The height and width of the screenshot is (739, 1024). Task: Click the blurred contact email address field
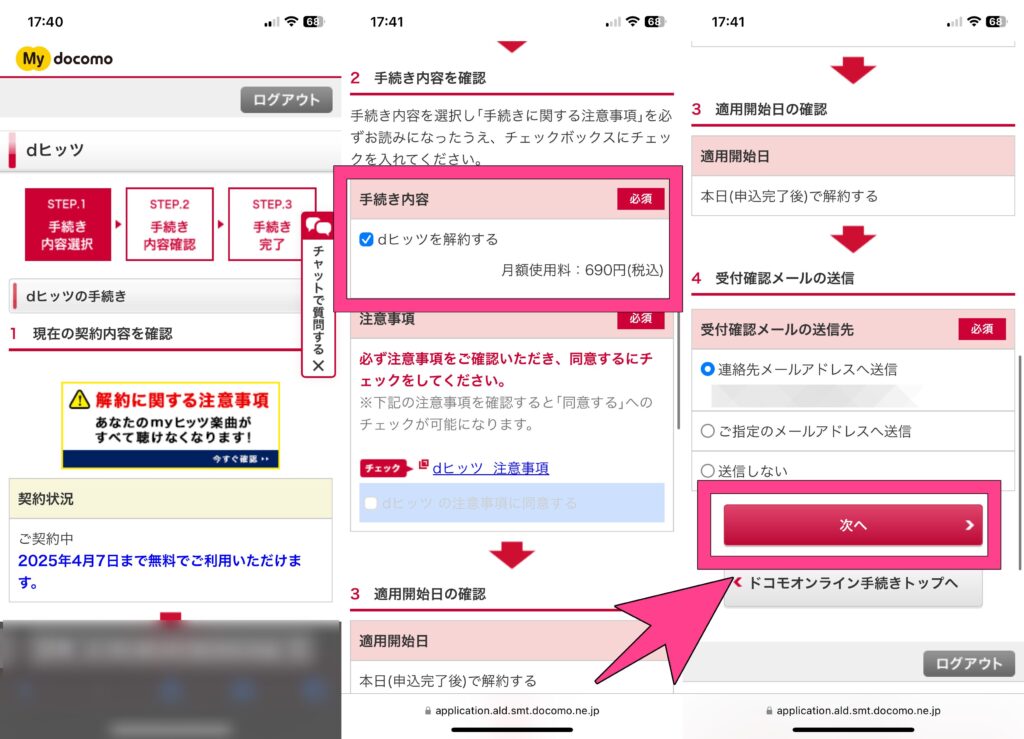[814, 396]
